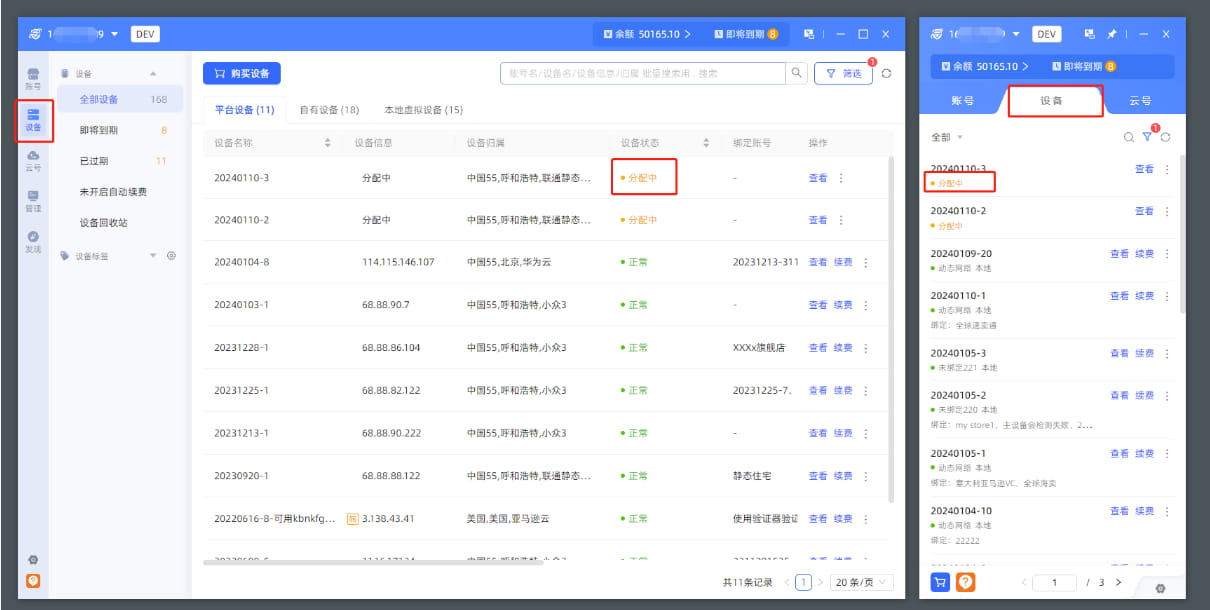Open the filter funnel in the small window
The image size is (1210, 610).
coord(1147,137)
